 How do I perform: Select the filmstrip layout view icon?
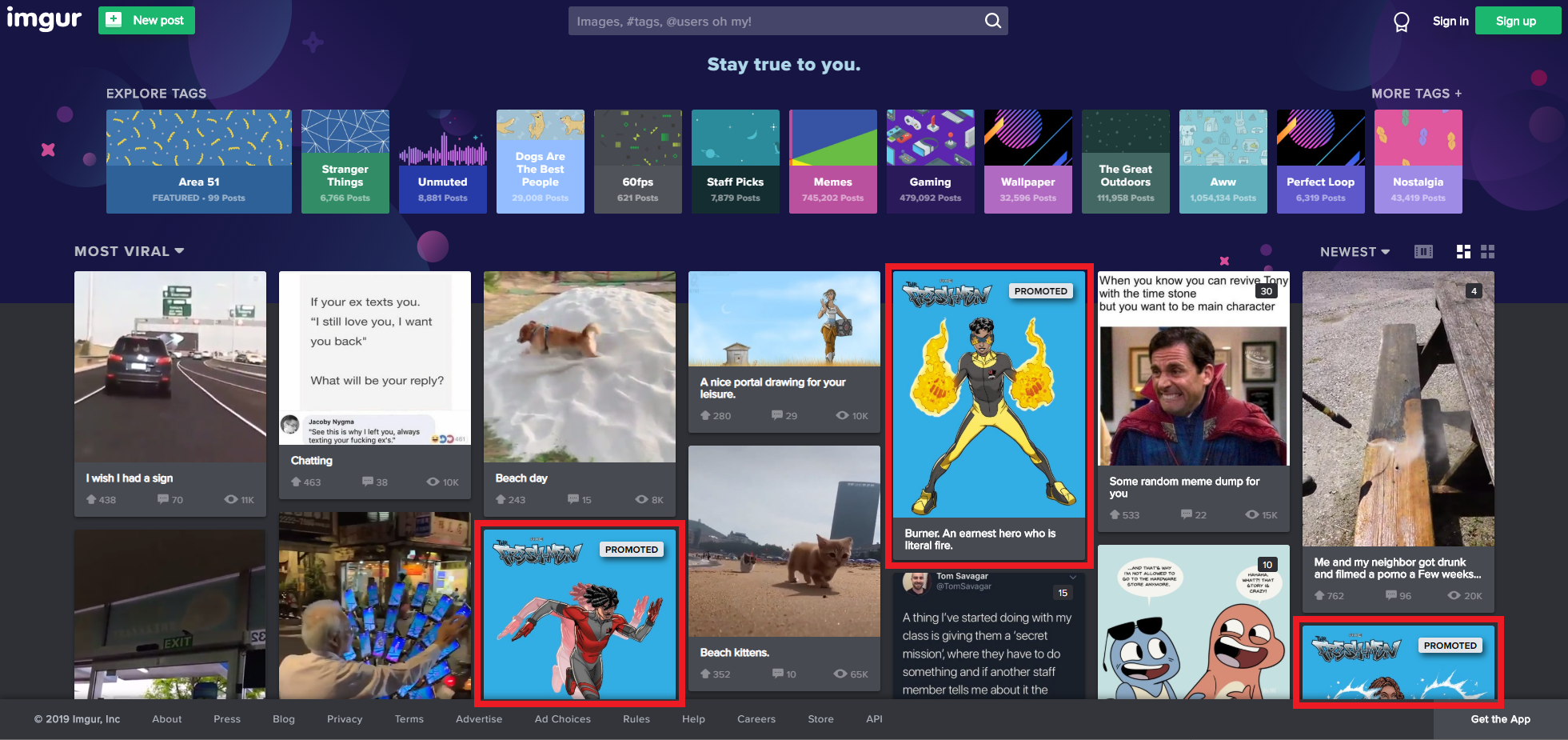(1423, 251)
